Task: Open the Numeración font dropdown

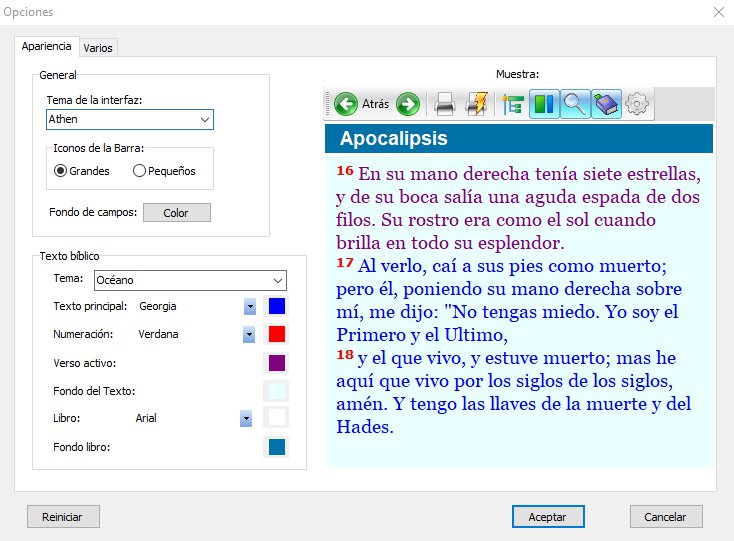Action: coord(249,334)
